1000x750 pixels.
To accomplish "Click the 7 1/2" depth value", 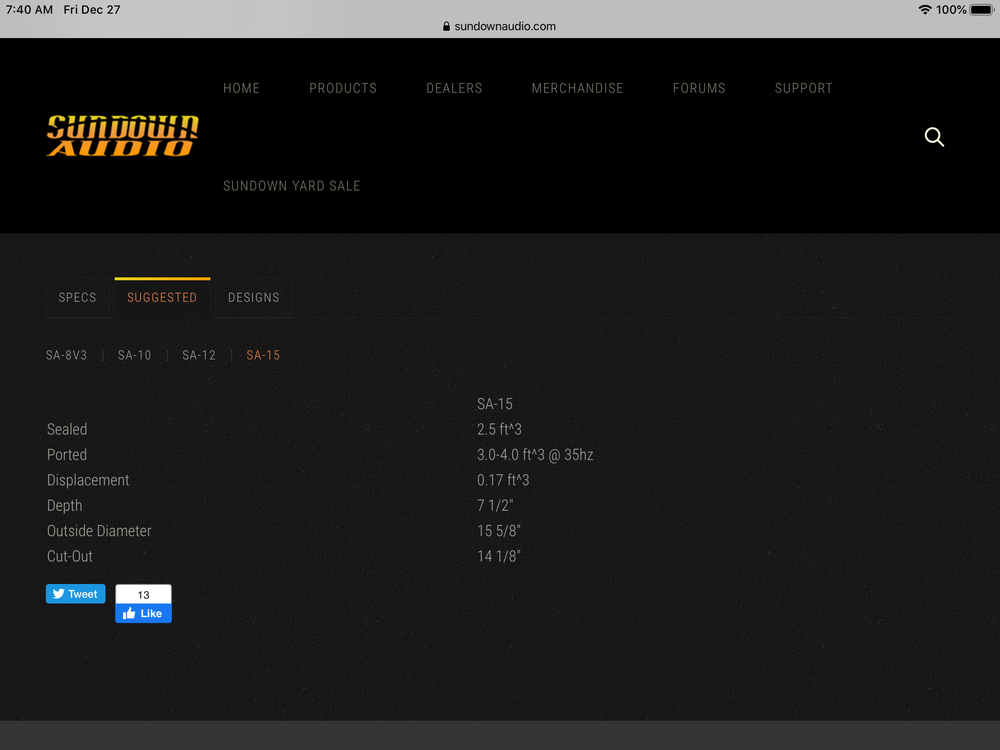I will 495,506.
